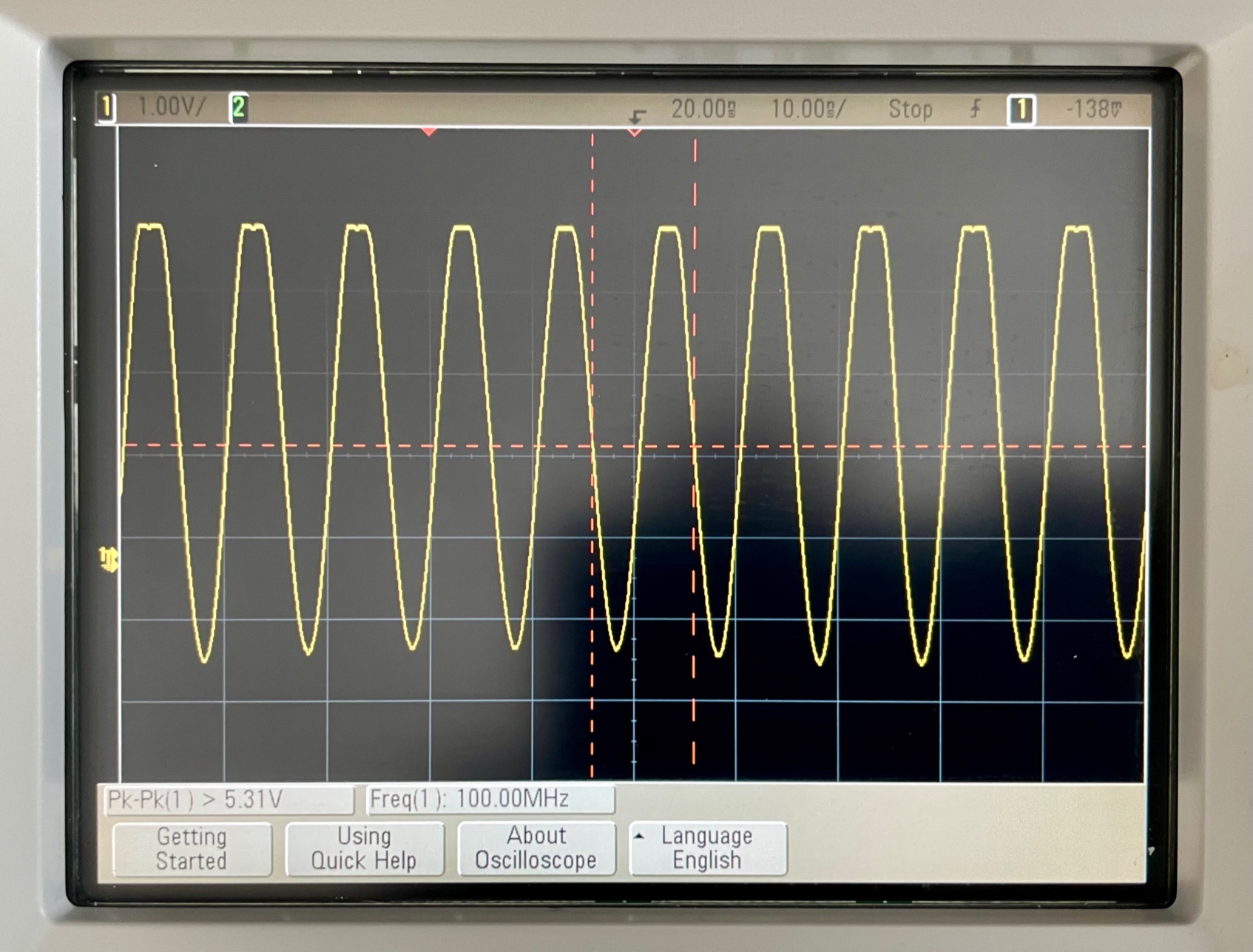Select the channel 2 indicator in status bar

tap(238, 109)
